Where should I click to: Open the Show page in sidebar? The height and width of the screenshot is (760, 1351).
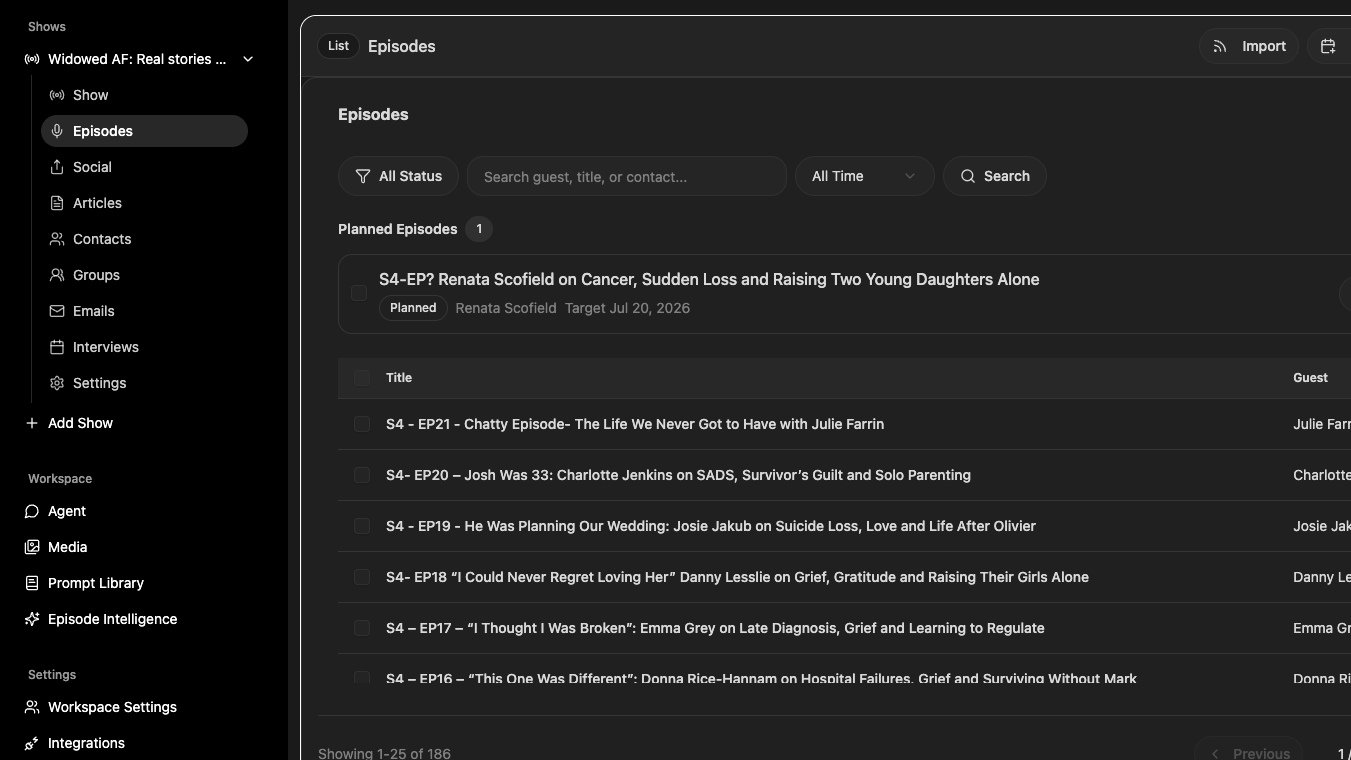pos(144,95)
